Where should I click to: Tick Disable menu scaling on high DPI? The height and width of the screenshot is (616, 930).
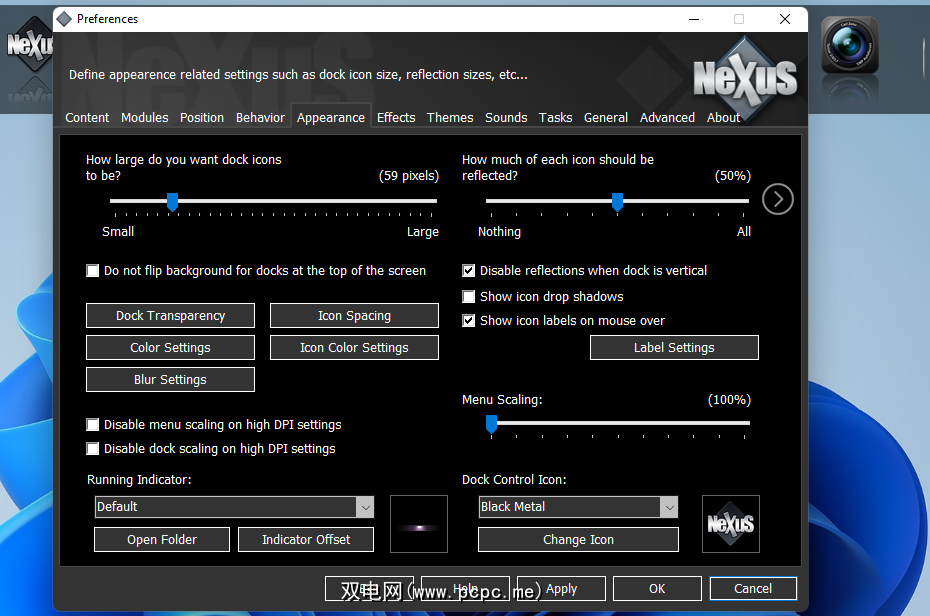click(93, 425)
